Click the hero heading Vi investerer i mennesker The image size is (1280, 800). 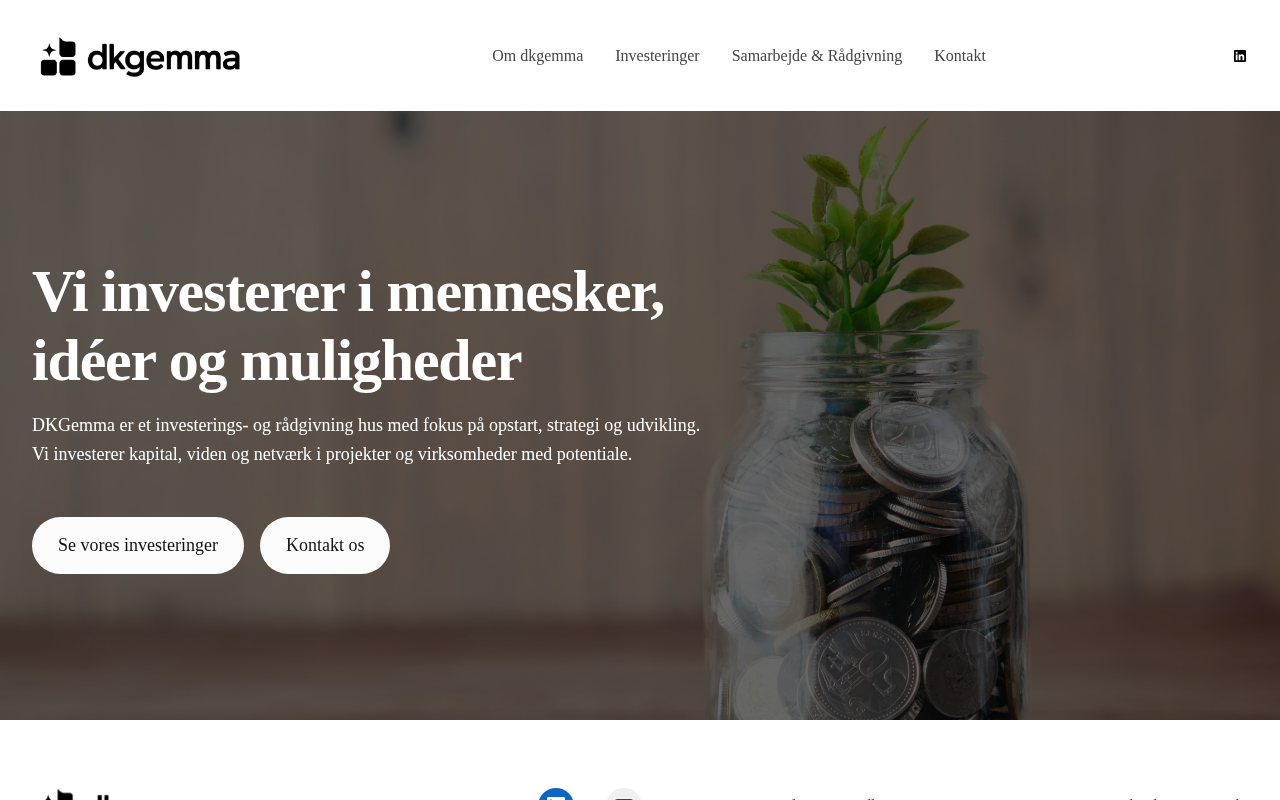(x=348, y=291)
